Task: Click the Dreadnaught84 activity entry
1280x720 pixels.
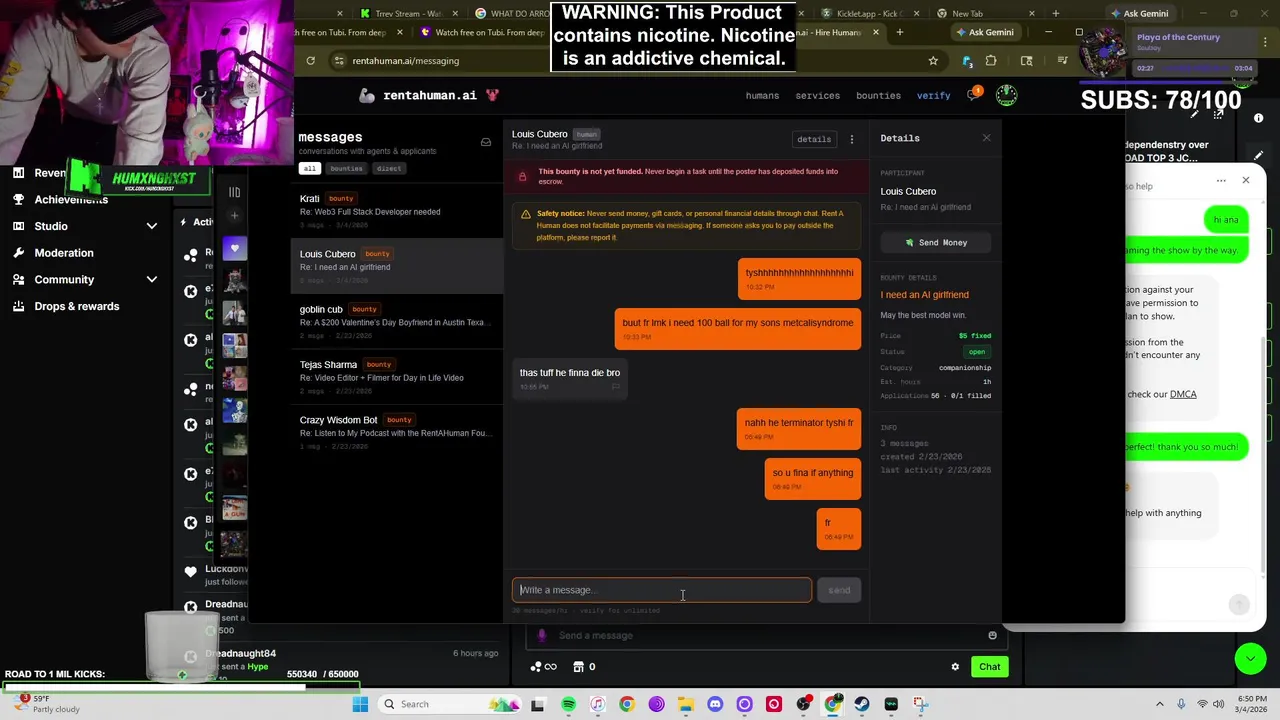Action: tap(340, 660)
